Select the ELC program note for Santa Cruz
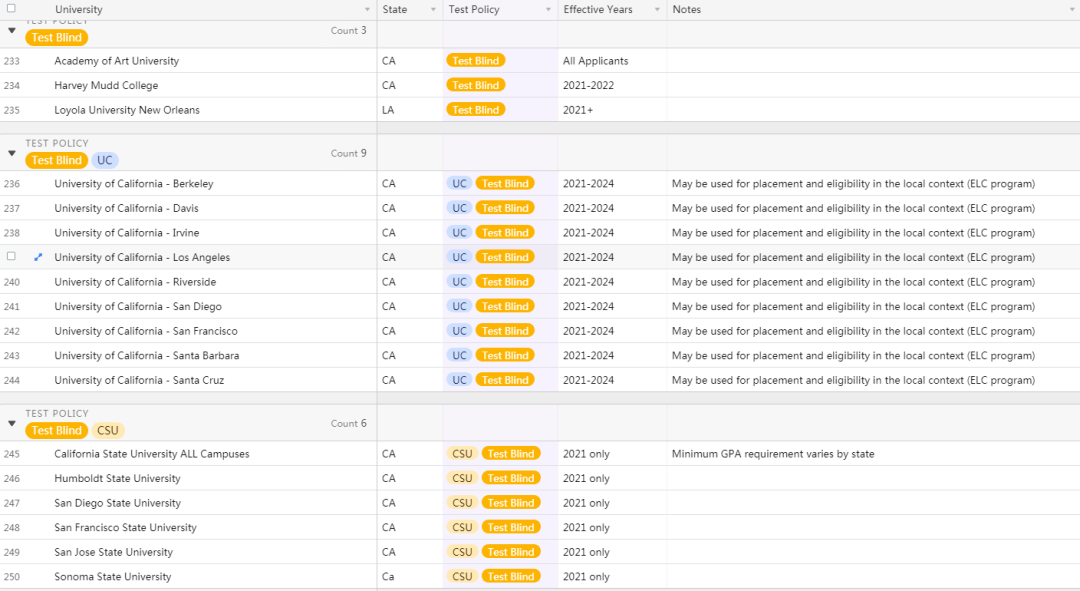This screenshot has height=591, width=1080. (873, 380)
